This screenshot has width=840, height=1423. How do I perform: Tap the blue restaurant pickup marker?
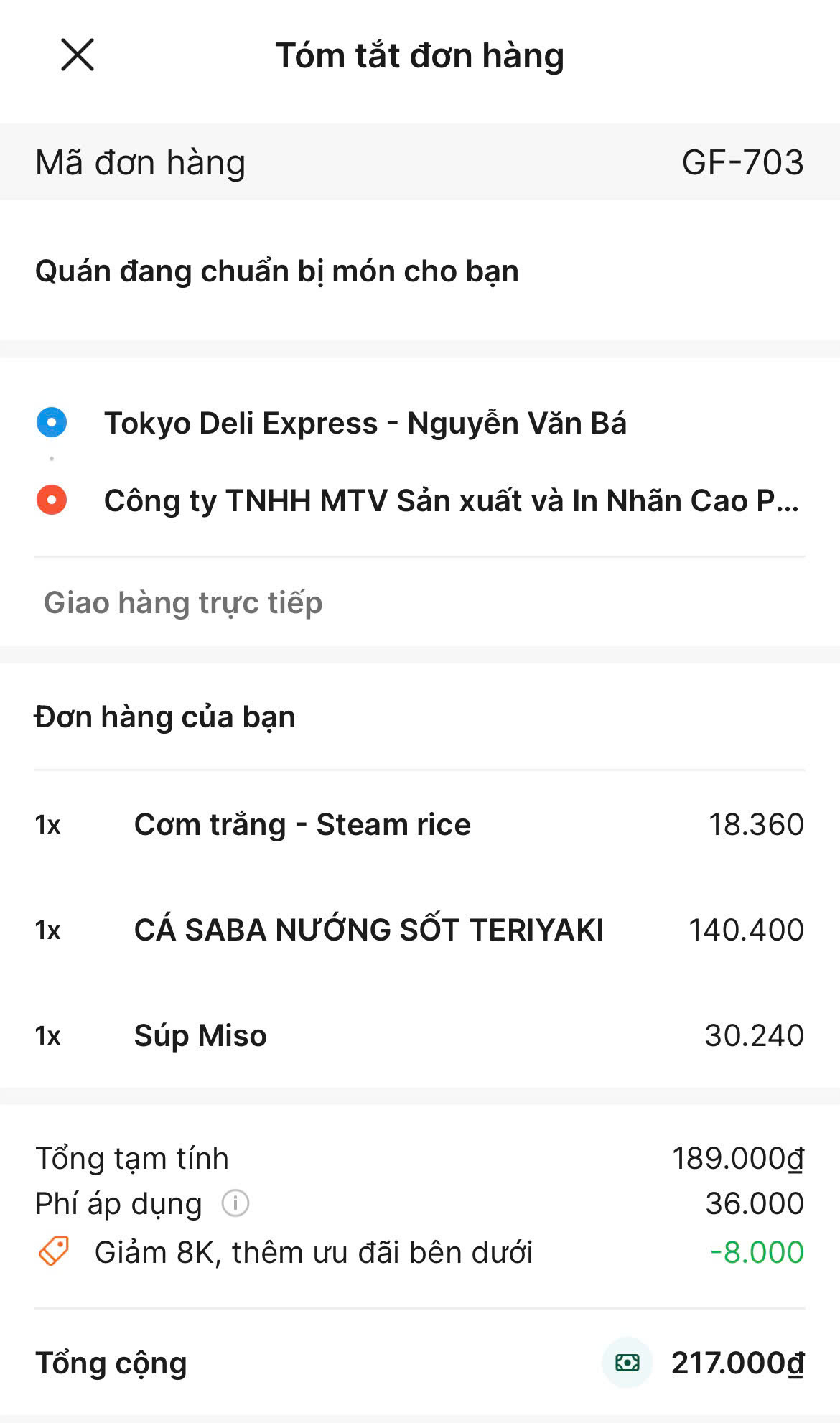click(52, 422)
